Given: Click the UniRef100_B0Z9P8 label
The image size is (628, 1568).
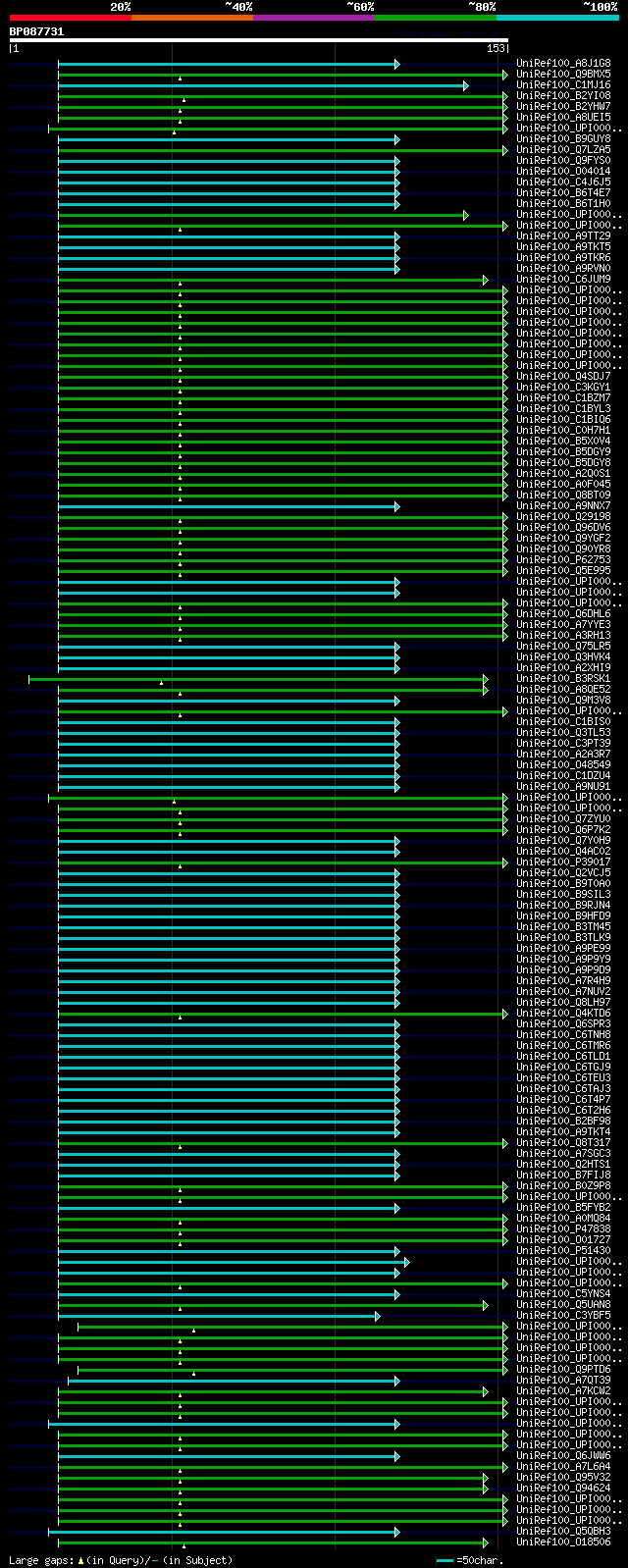Looking at the screenshot, I should (x=563, y=1186).
